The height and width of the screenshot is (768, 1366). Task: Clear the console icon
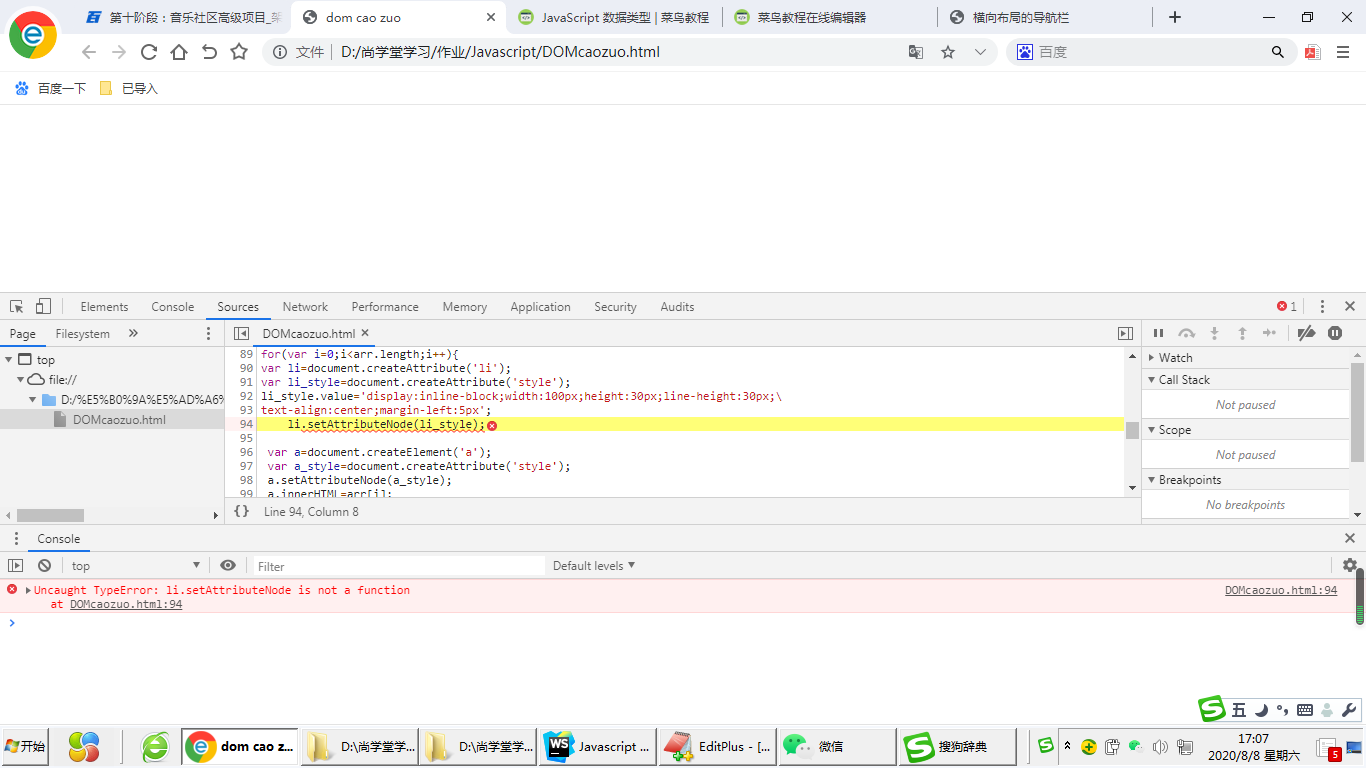pos(44,565)
